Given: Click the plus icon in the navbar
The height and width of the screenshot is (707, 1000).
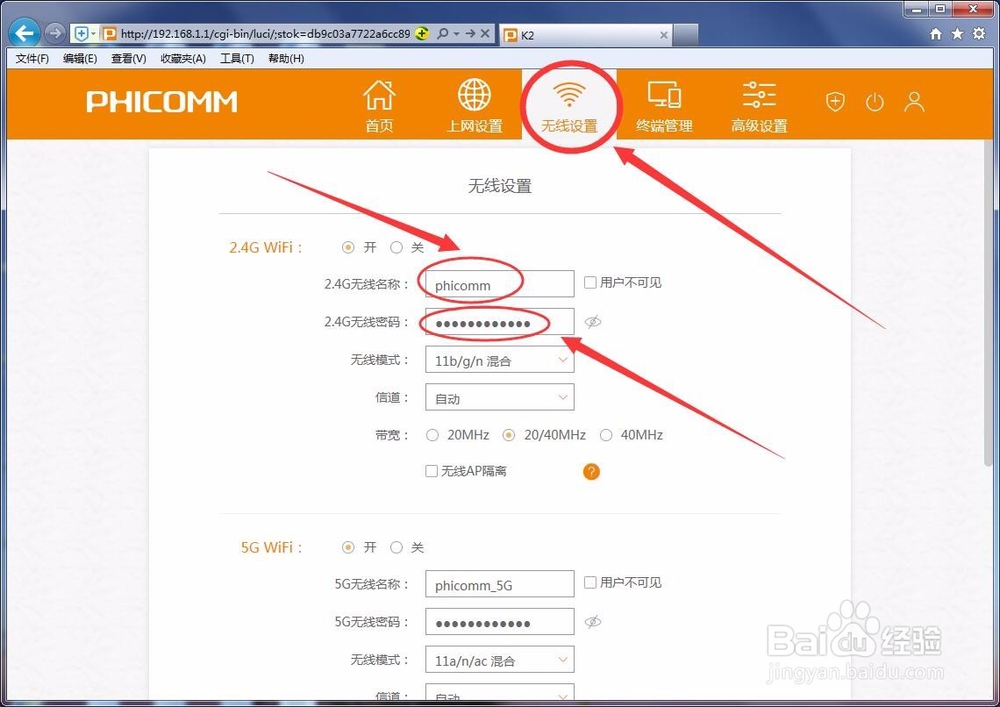Looking at the screenshot, I should pos(835,101).
